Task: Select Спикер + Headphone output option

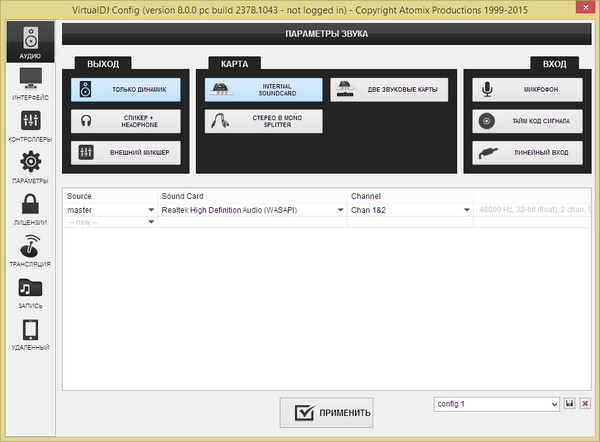Action: [126, 121]
